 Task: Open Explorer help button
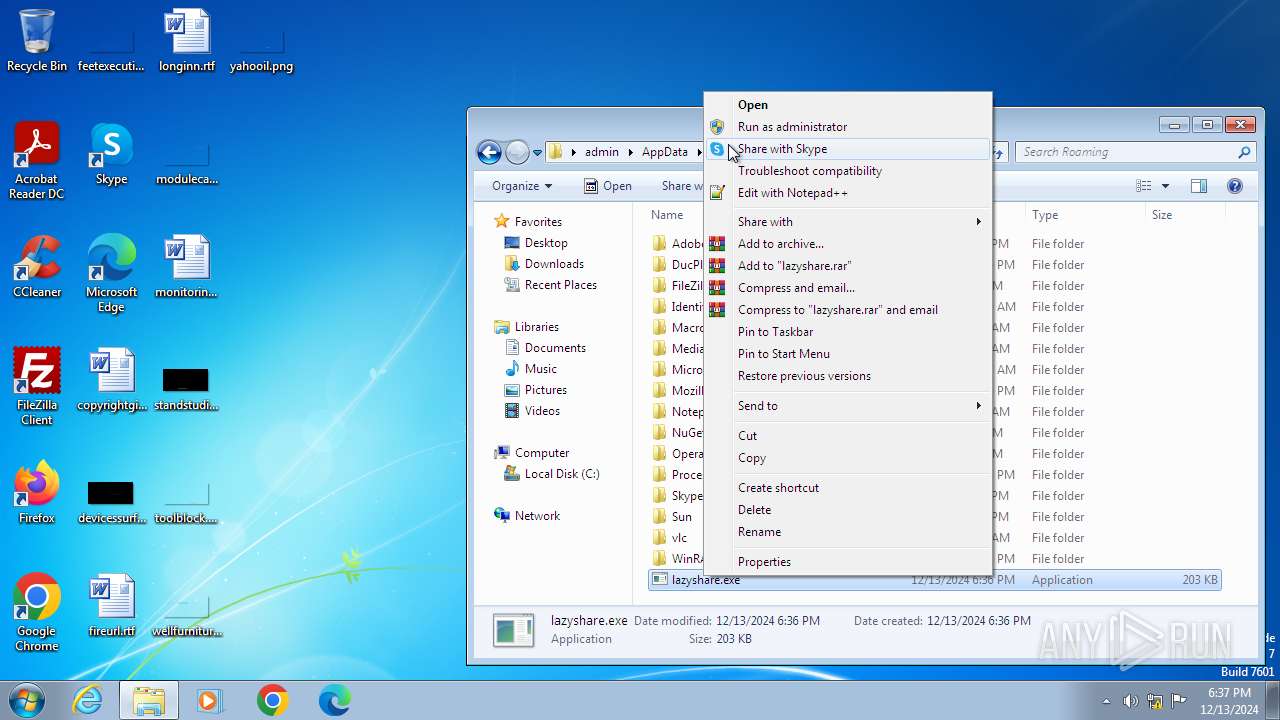(x=1235, y=186)
